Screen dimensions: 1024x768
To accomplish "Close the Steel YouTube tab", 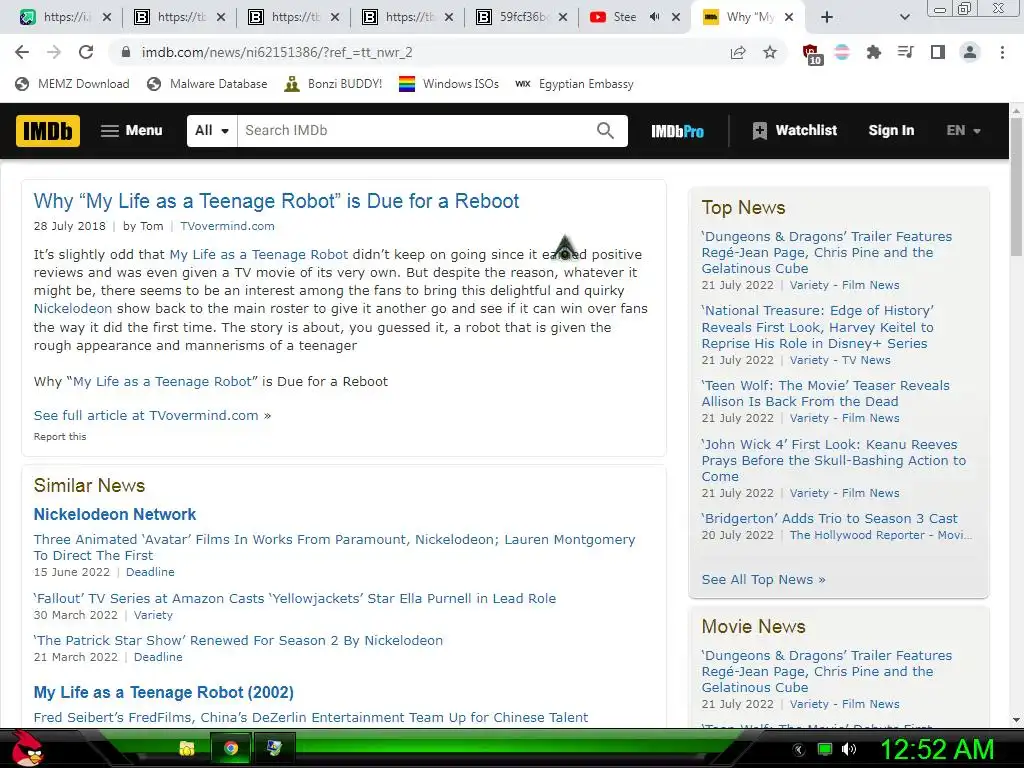I will click(677, 18).
